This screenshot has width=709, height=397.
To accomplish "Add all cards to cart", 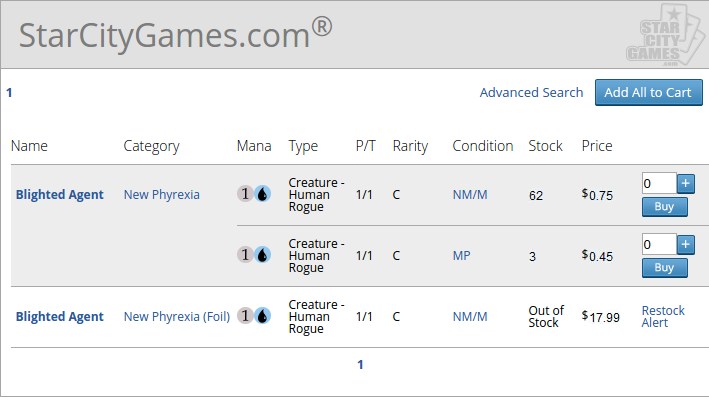I will click(648, 93).
